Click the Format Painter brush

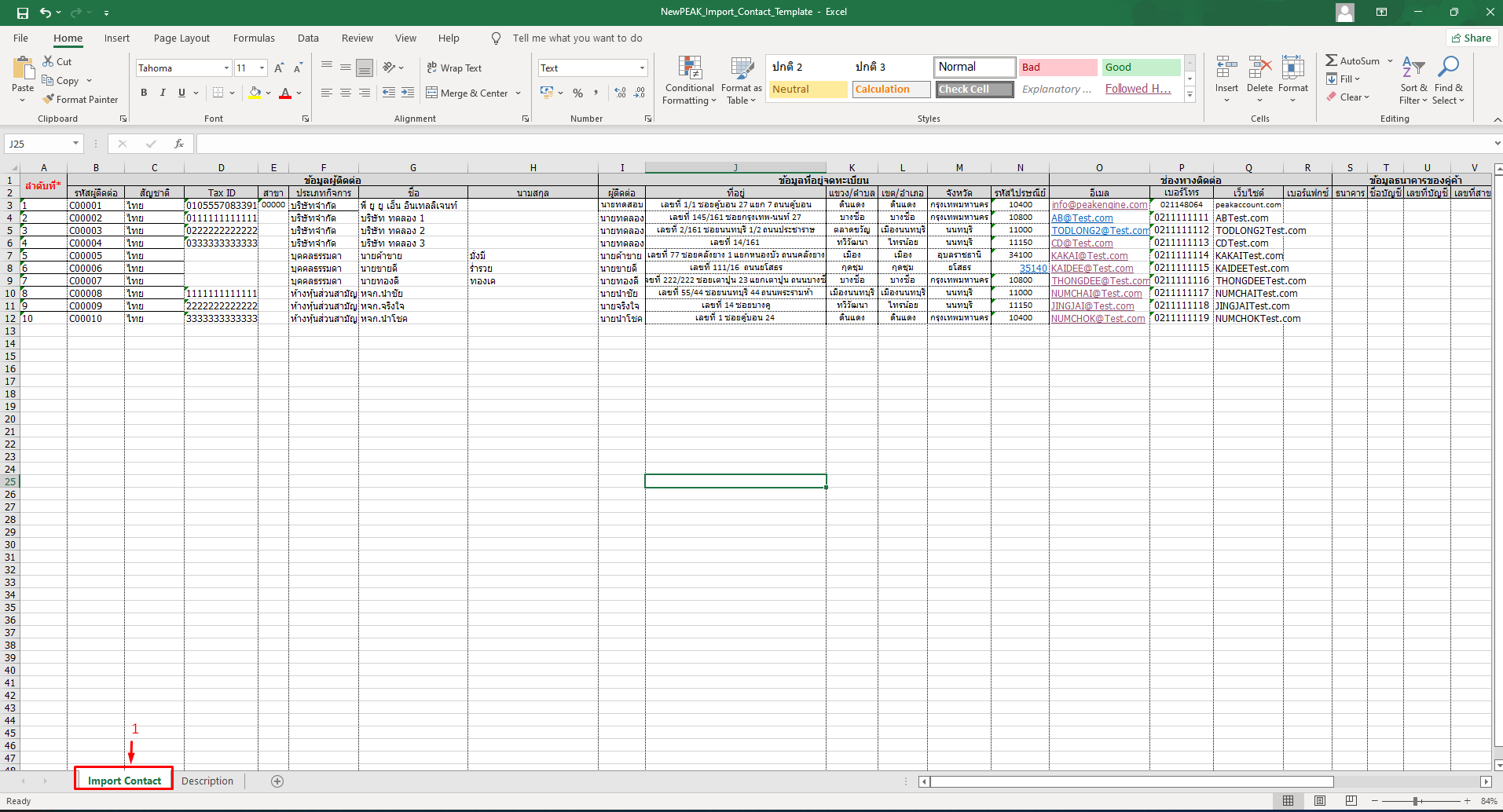click(80, 100)
